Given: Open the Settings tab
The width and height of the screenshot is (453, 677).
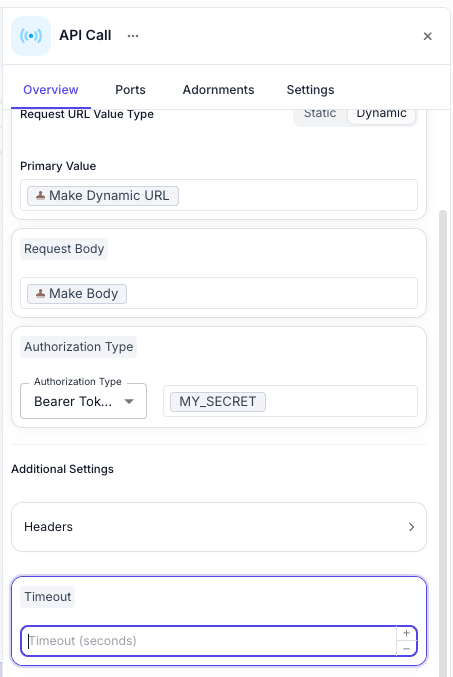Looking at the screenshot, I should (310, 90).
